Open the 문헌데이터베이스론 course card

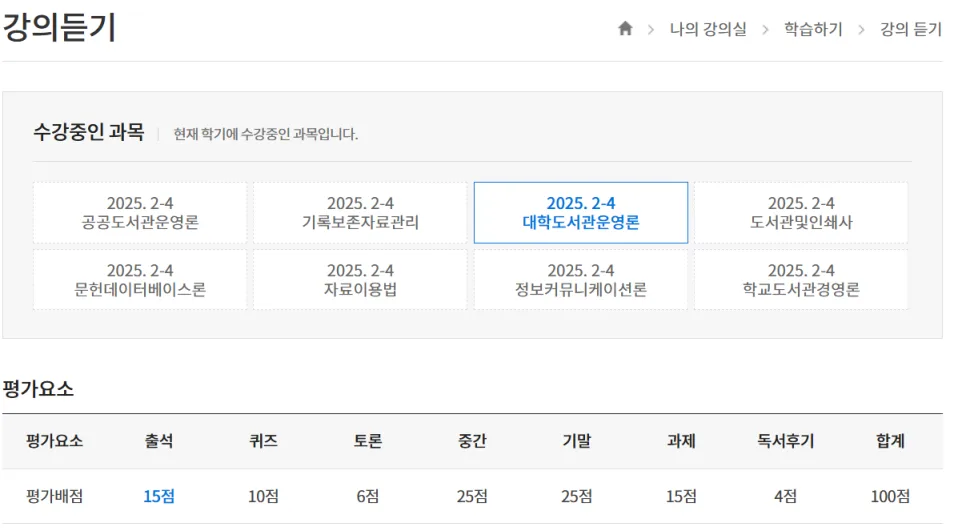tap(140, 280)
